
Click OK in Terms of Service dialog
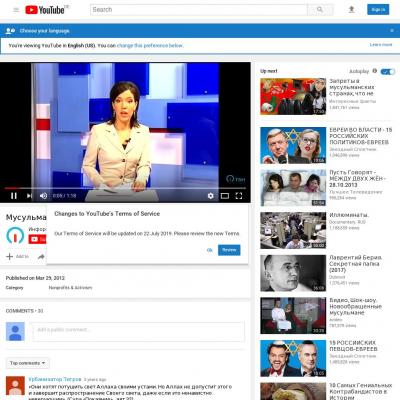pyautogui.click(x=210, y=250)
